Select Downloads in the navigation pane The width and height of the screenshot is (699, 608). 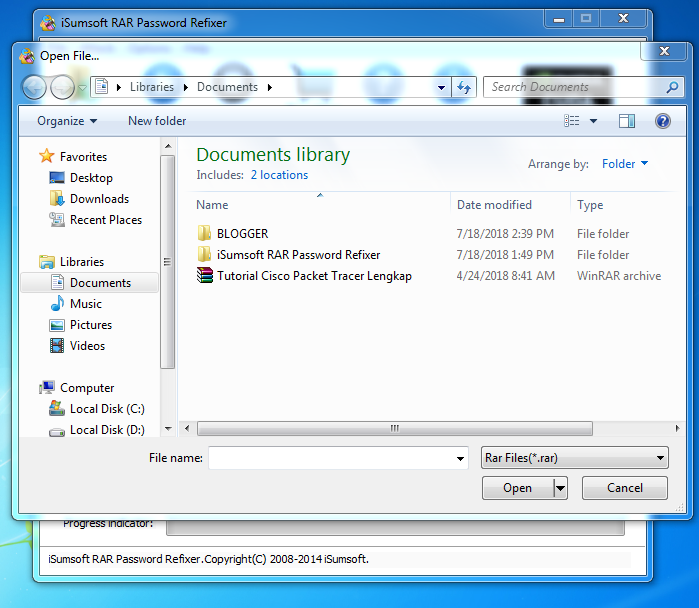click(x=99, y=199)
